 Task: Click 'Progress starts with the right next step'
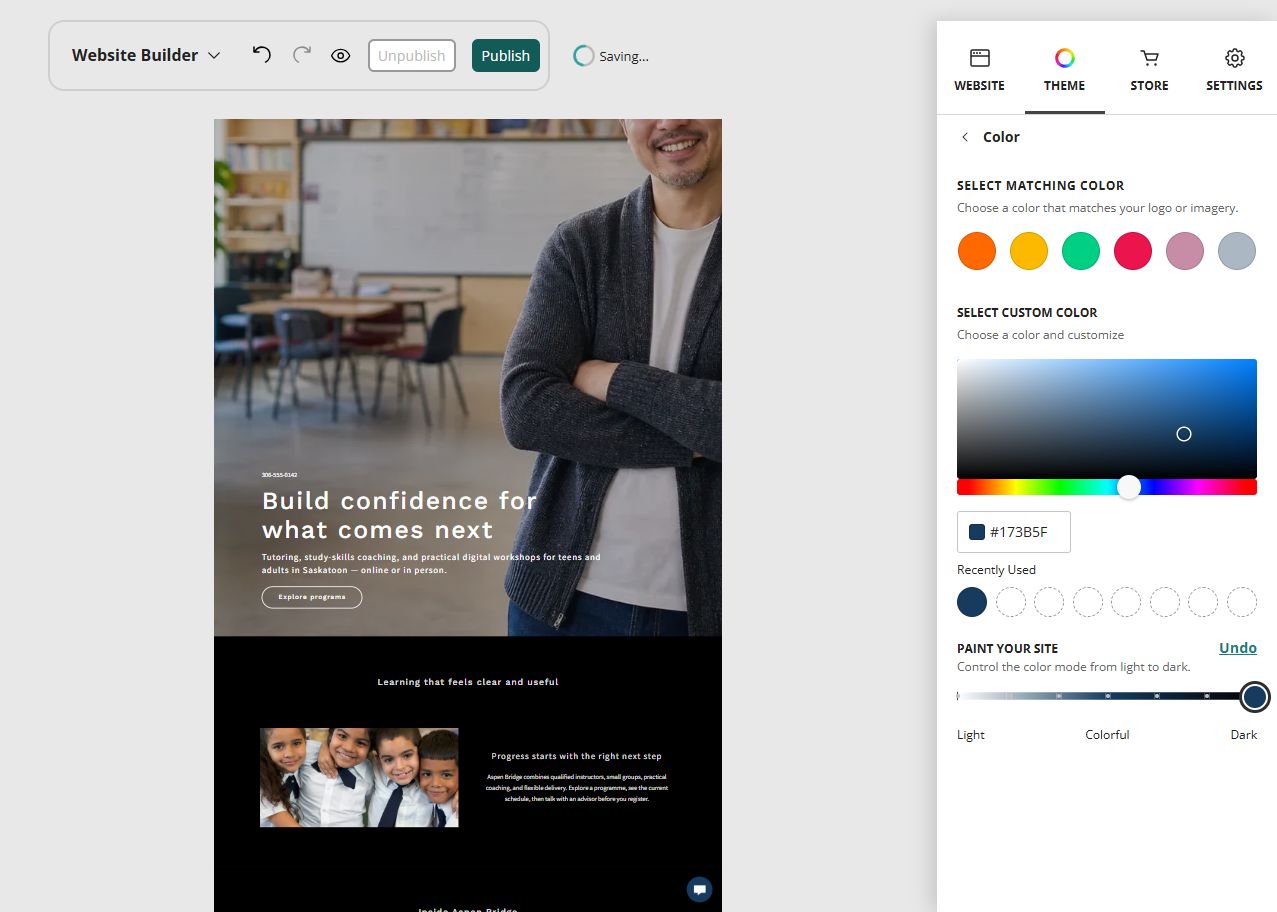click(x=577, y=756)
